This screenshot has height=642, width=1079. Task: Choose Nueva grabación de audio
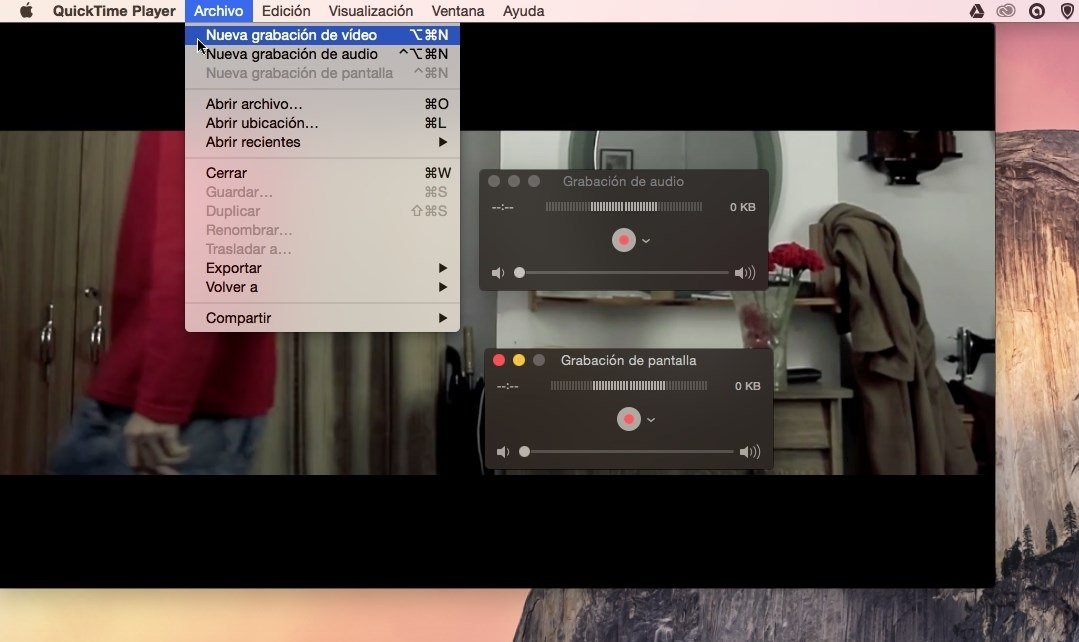(322, 54)
